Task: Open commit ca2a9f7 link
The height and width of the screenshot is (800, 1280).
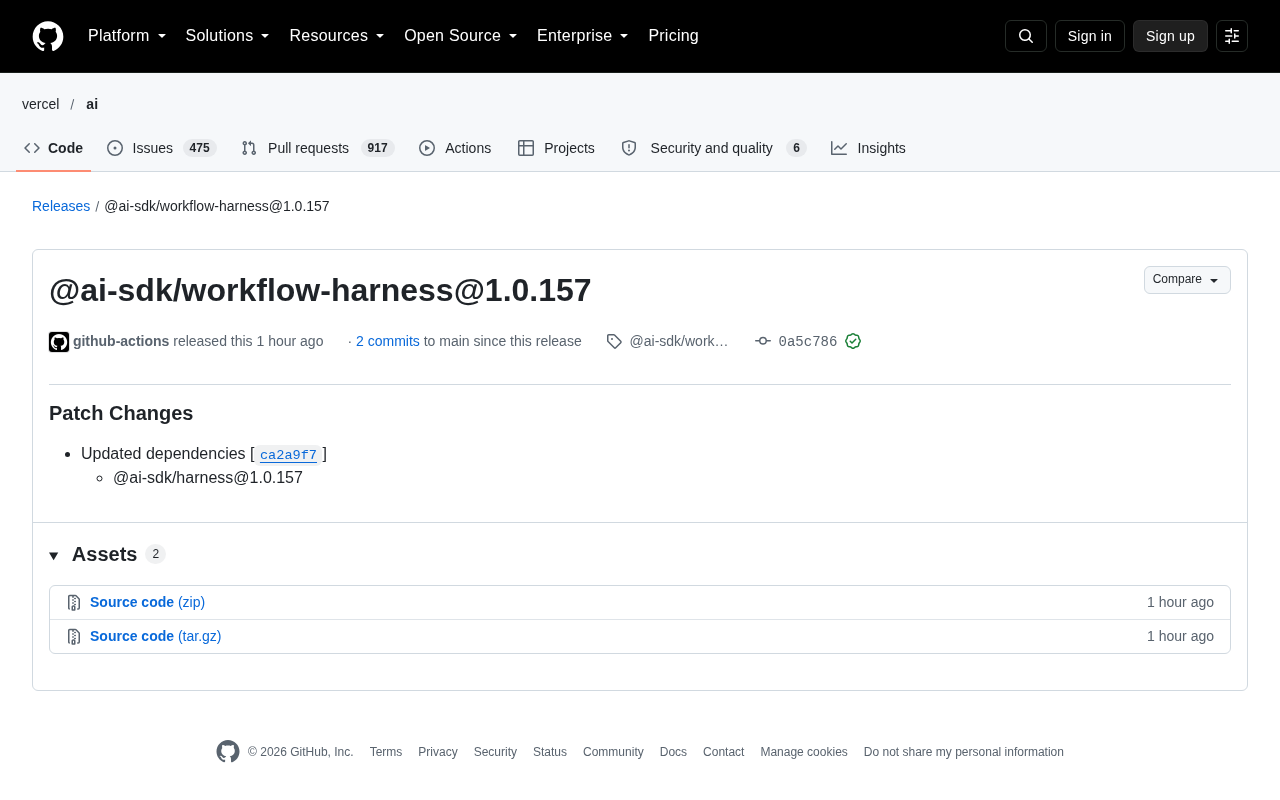Action: [x=288, y=455]
